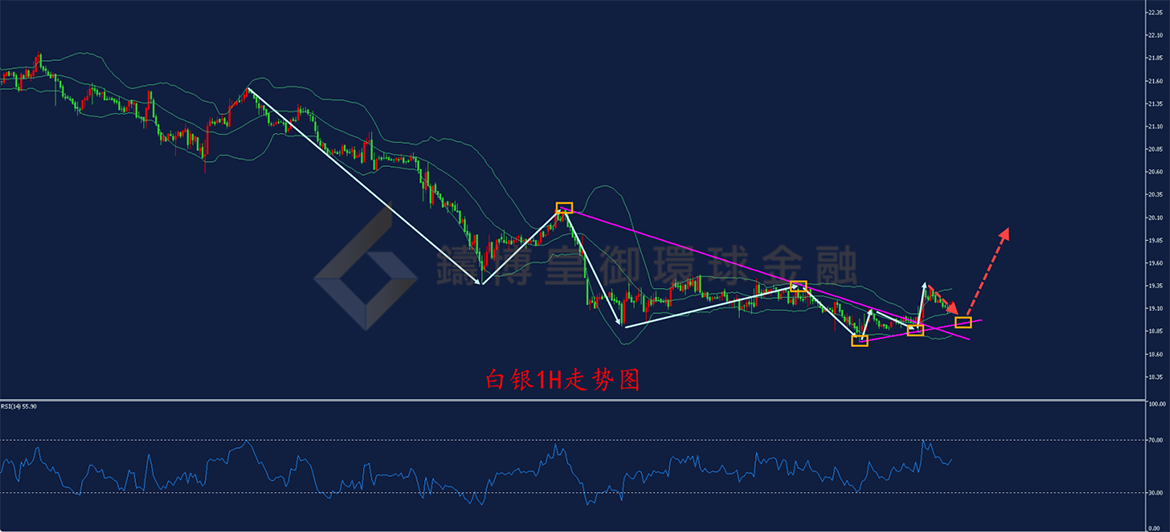Click the 19.10 price axis label

(1156, 308)
